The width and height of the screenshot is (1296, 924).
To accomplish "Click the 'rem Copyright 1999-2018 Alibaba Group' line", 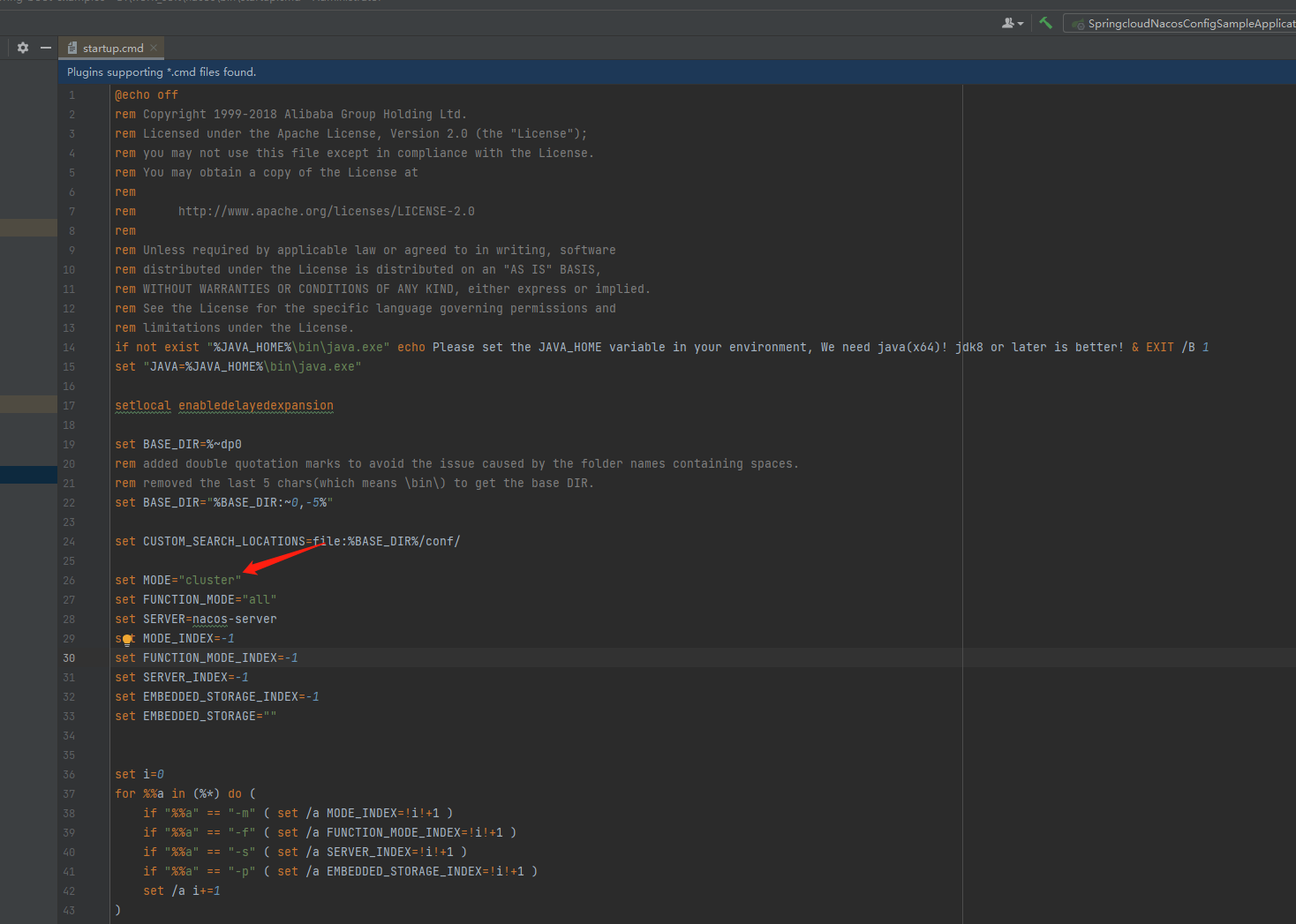I will tap(290, 115).
